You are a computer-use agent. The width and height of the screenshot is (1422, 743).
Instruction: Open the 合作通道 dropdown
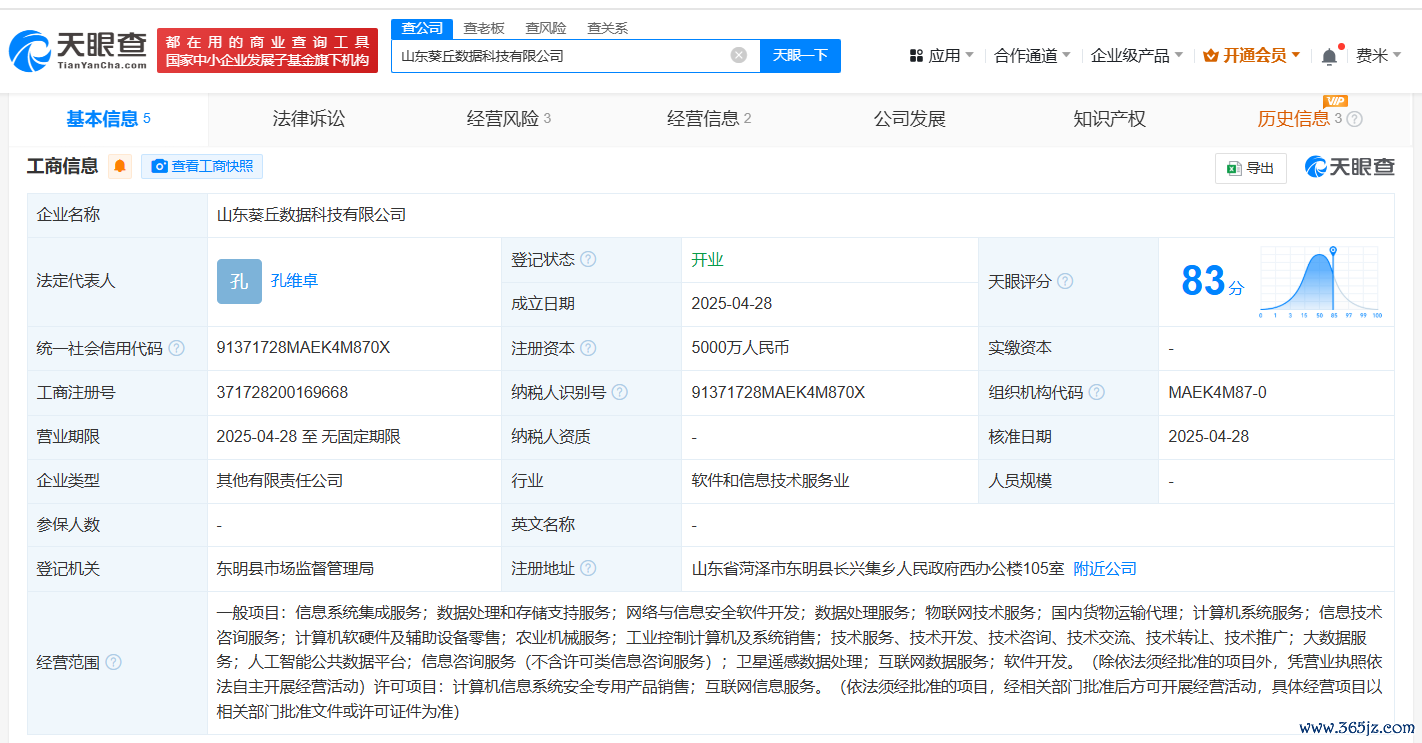tap(1032, 56)
